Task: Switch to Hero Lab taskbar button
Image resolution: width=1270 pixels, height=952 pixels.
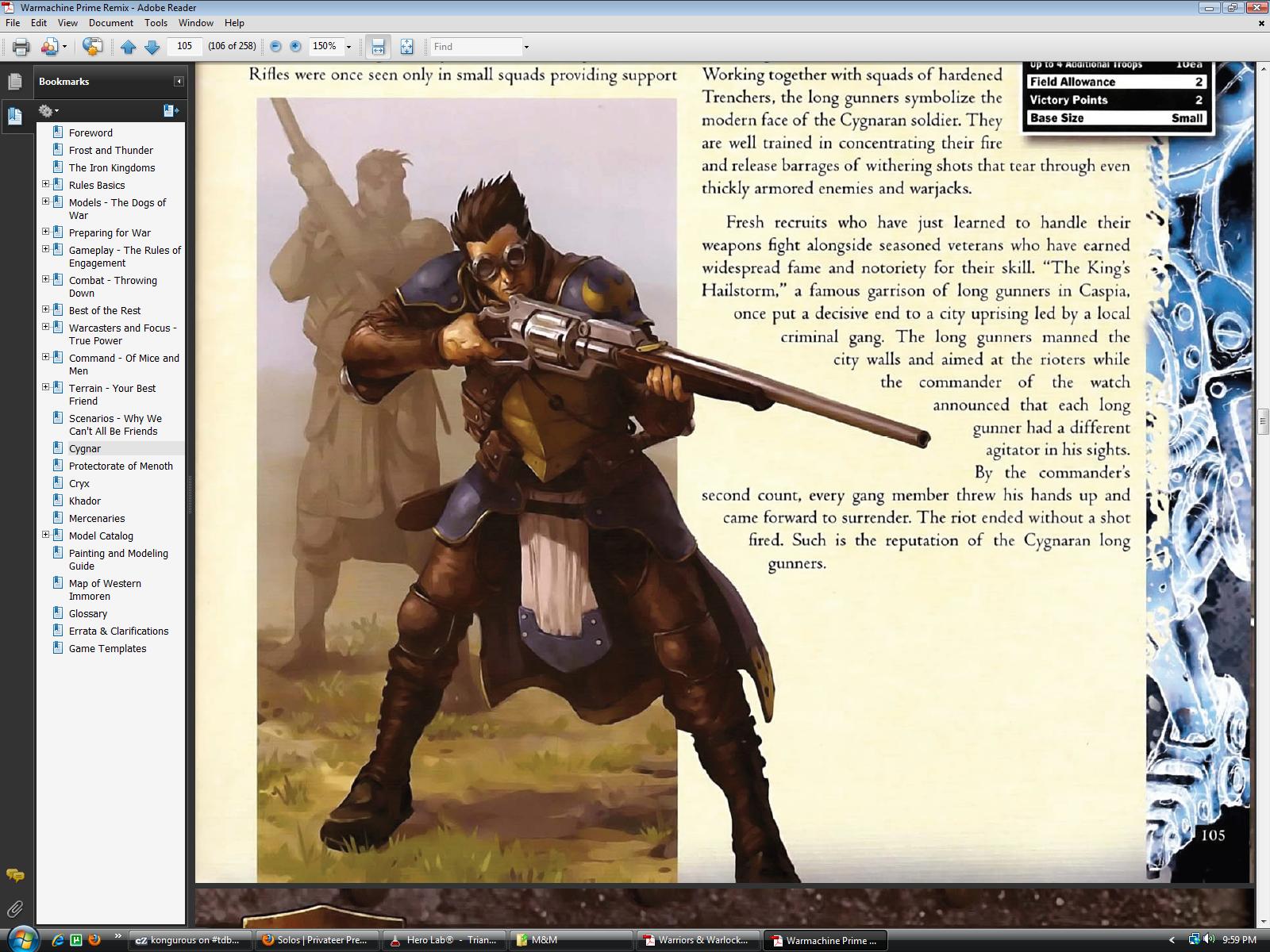Action: point(444,940)
